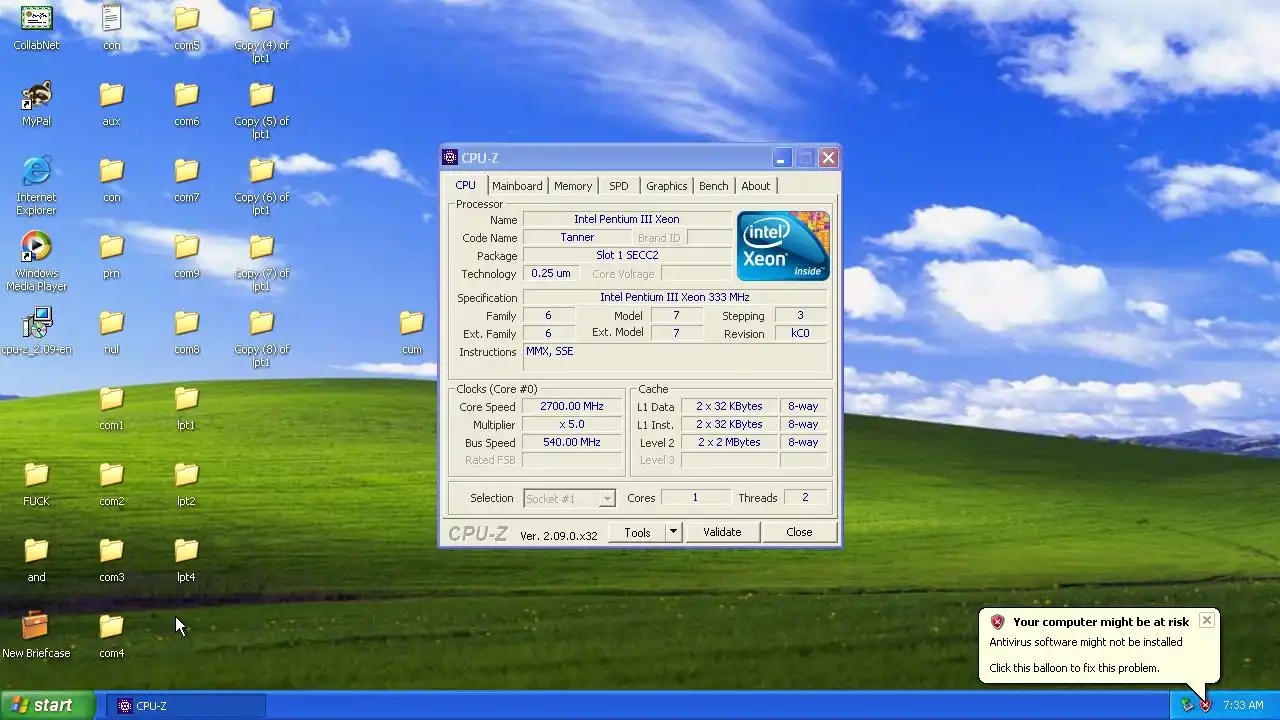1280x720 pixels.
Task: Click the CPU-Z title bar app icon
Action: pyautogui.click(x=450, y=157)
